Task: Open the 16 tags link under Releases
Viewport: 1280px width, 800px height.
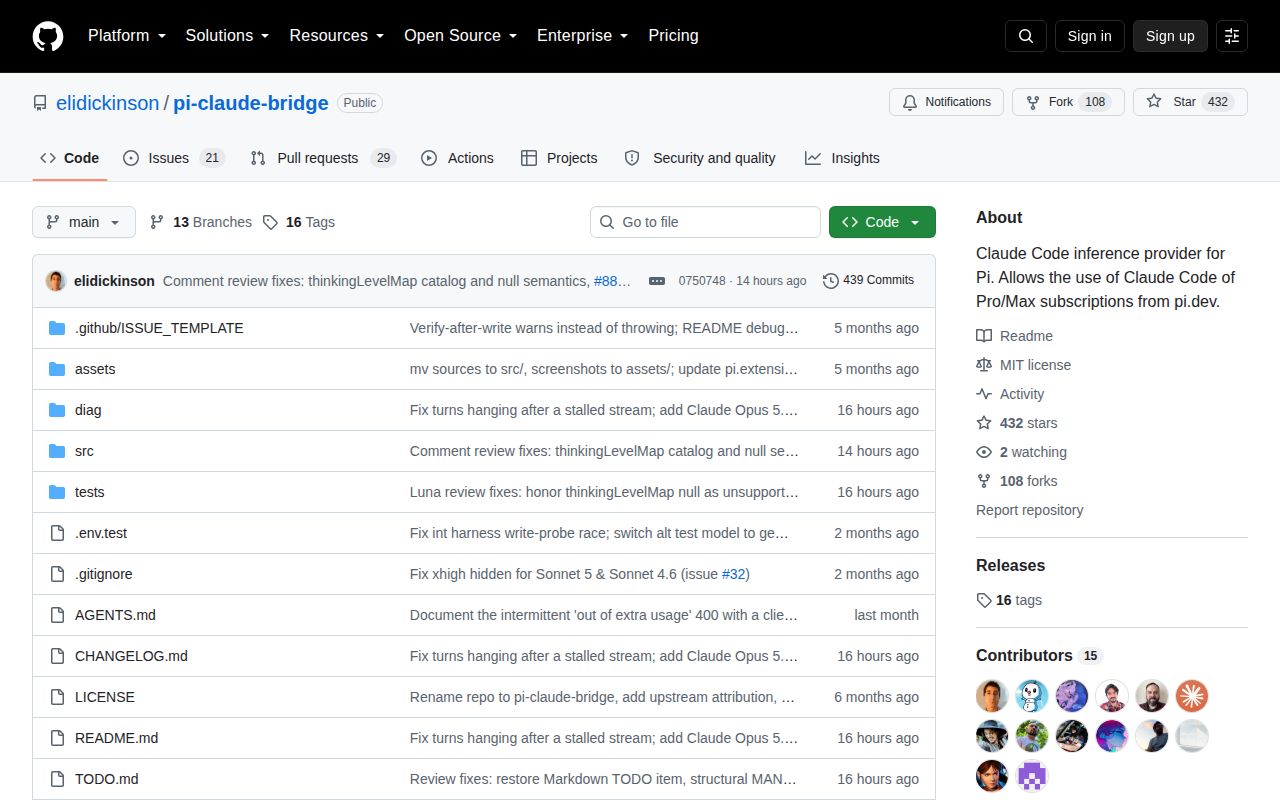Action: click(1009, 600)
